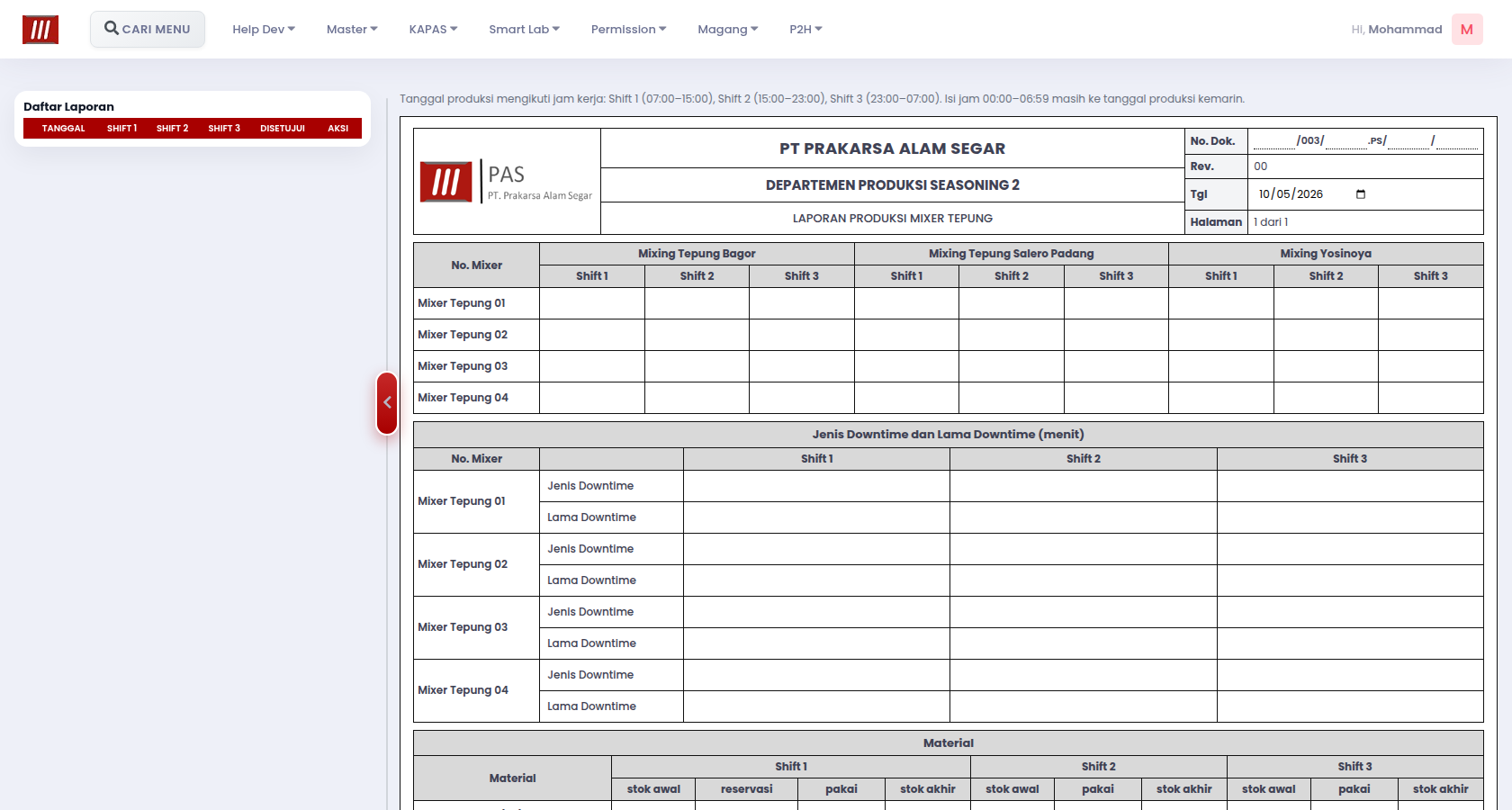Open the P2H menu
The width and height of the screenshot is (1512, 810).
(805, 29)
